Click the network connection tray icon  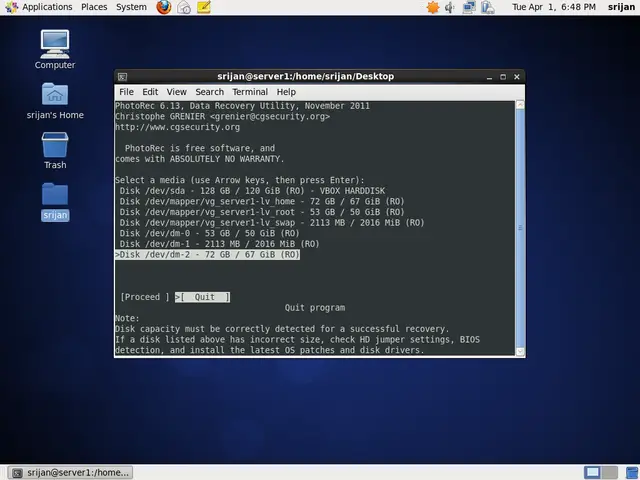(469, 7)
